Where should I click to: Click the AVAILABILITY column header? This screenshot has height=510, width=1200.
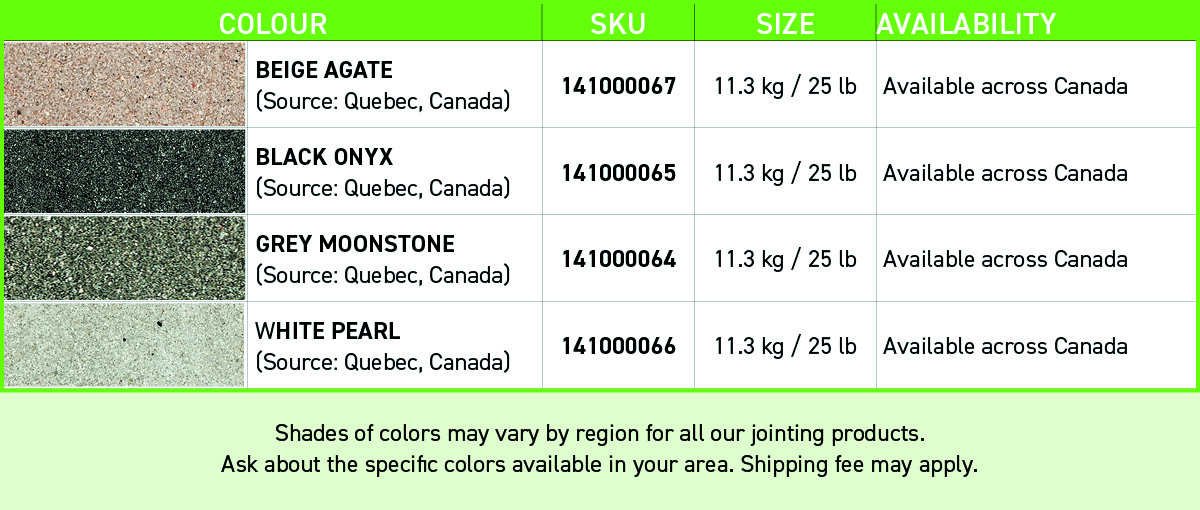[x=966, y=24]
